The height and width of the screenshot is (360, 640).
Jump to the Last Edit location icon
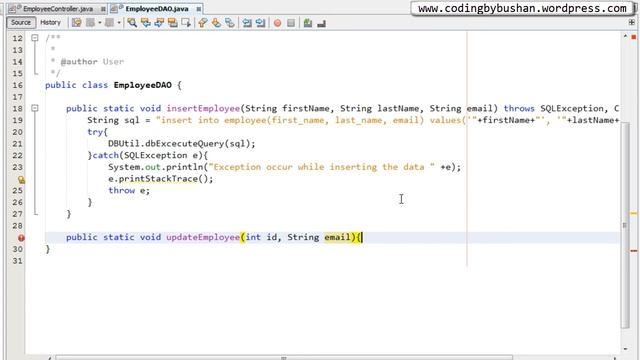[x=76, y=23]
